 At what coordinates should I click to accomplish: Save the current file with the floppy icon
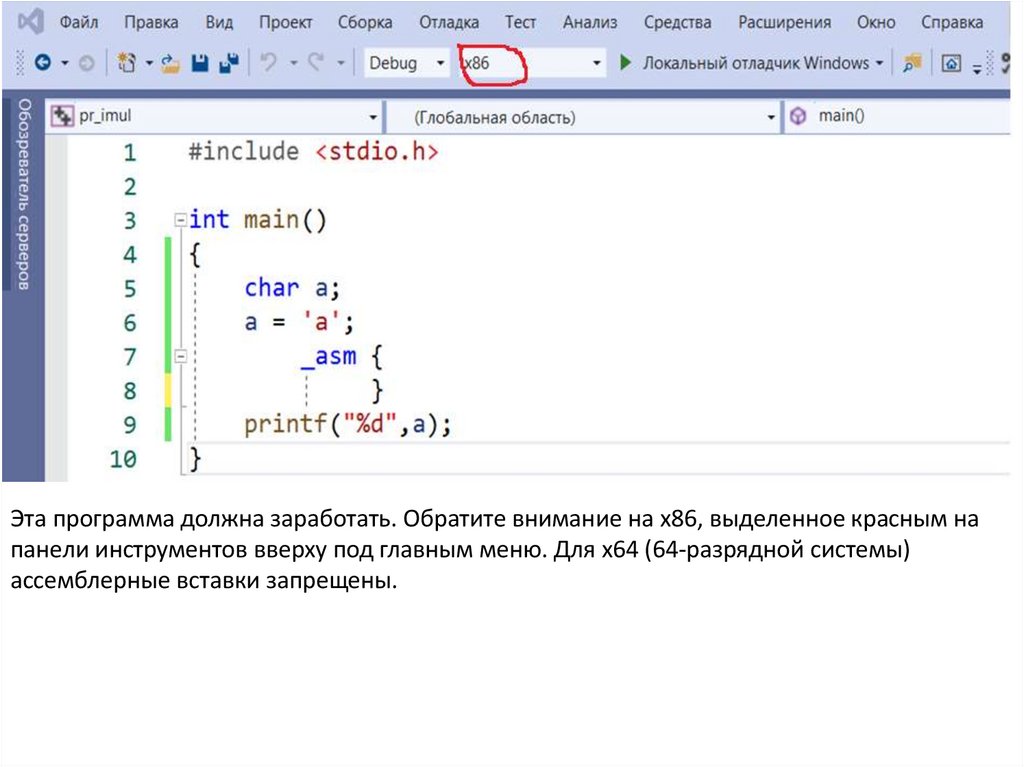pyautogui.click(x=200, y=63)
